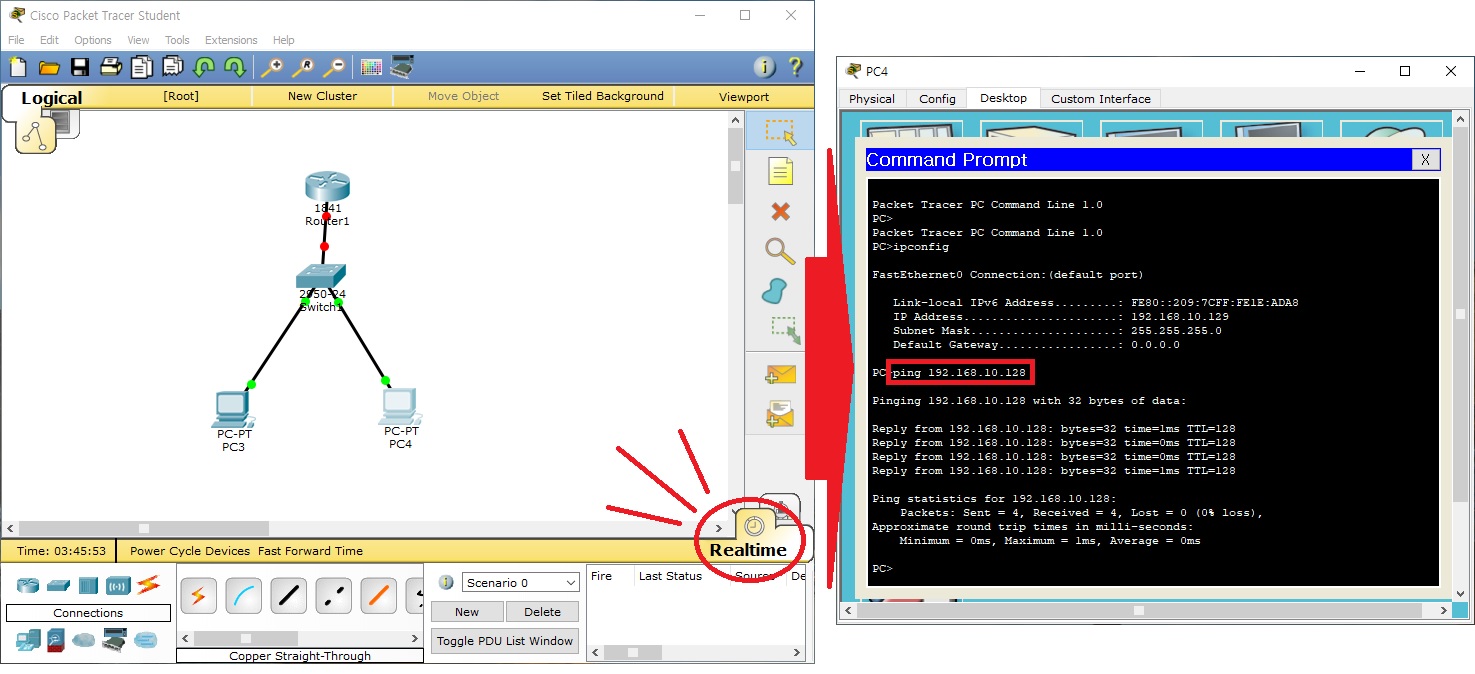Pick the orange Fiber cable connection
Image resolution: width=1475 pixels, height=674 pixels.
click(378, 596)
